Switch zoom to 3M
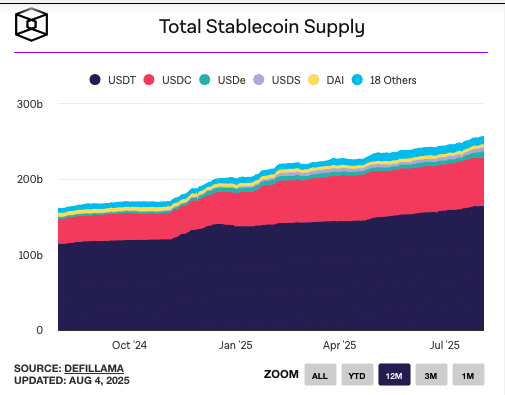The image size is (505, 395). point(431,375)
